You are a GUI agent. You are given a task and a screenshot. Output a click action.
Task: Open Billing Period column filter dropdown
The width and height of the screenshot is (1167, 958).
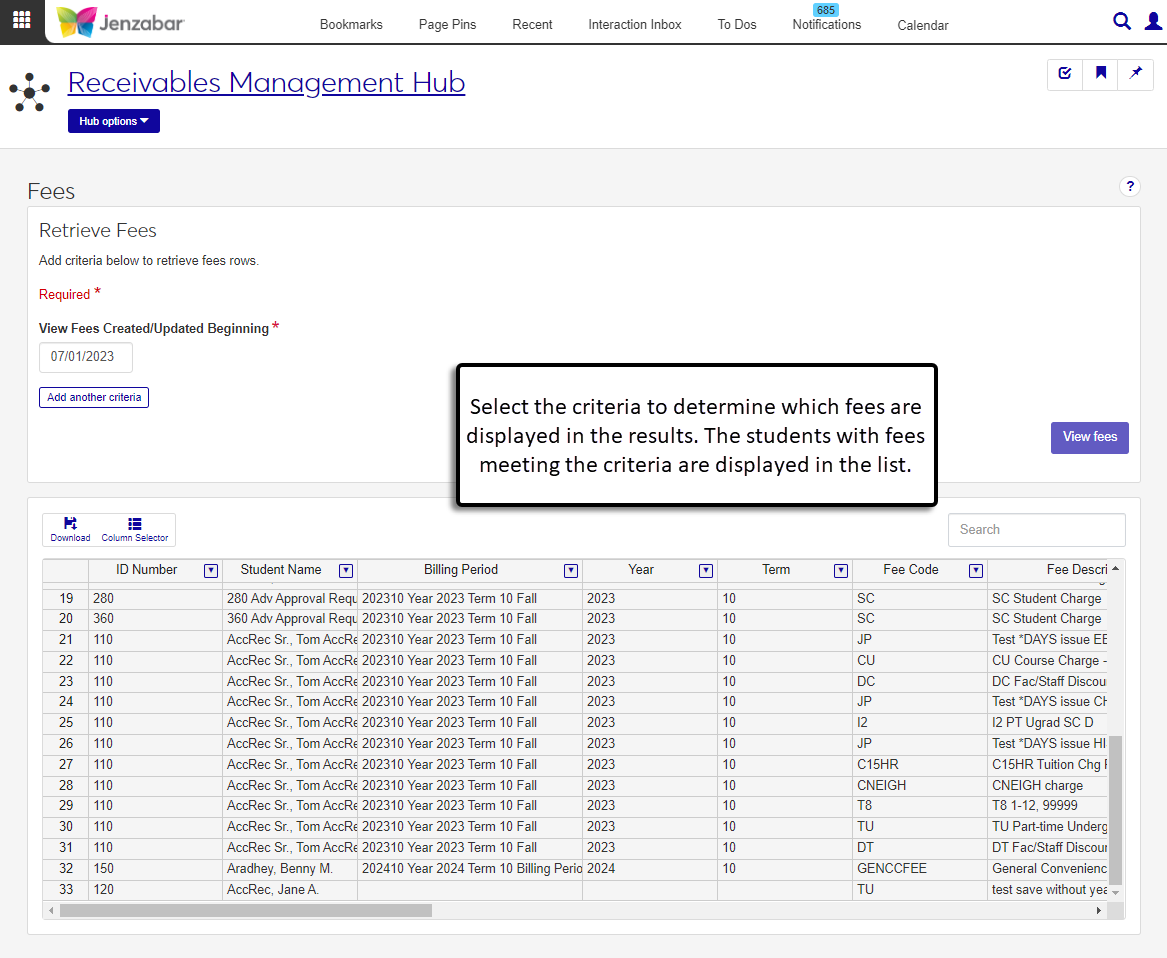(570, 570)
